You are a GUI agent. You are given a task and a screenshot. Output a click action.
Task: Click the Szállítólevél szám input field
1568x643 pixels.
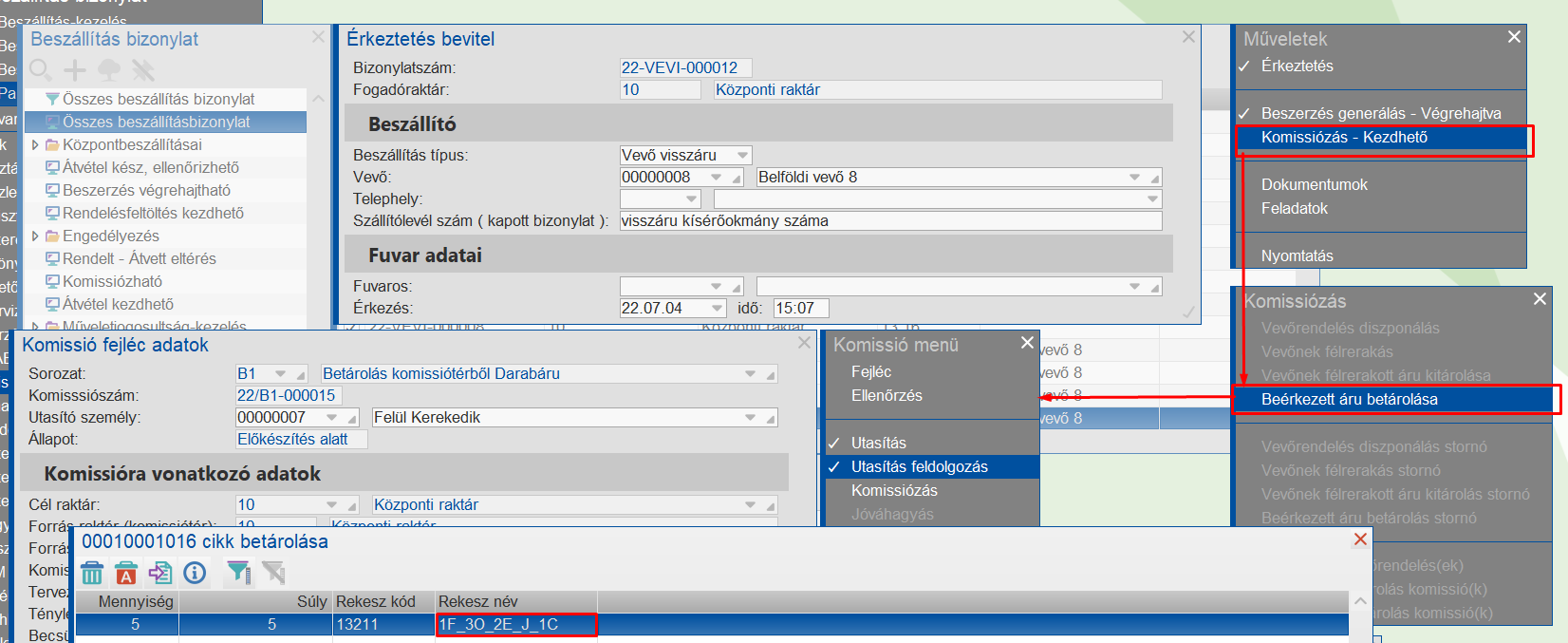pyautogui.click(x=890, y=220)
